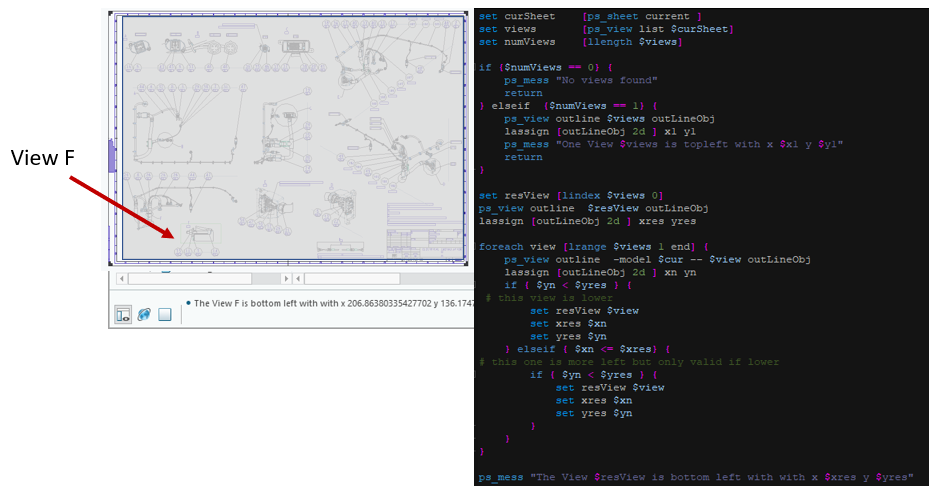Click right arrow of first horizontal scrollbar
This screenshot has height=486, width=929.
(x=286, y=279)
